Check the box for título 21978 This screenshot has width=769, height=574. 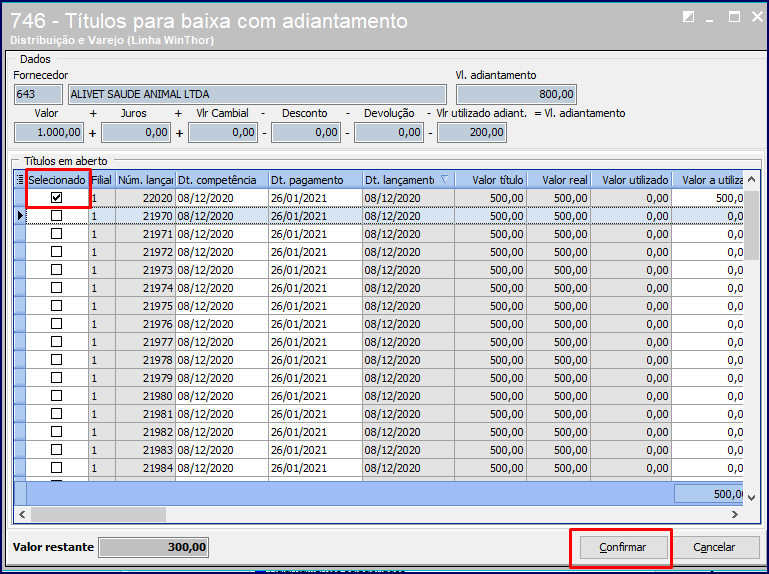point(56,360)
